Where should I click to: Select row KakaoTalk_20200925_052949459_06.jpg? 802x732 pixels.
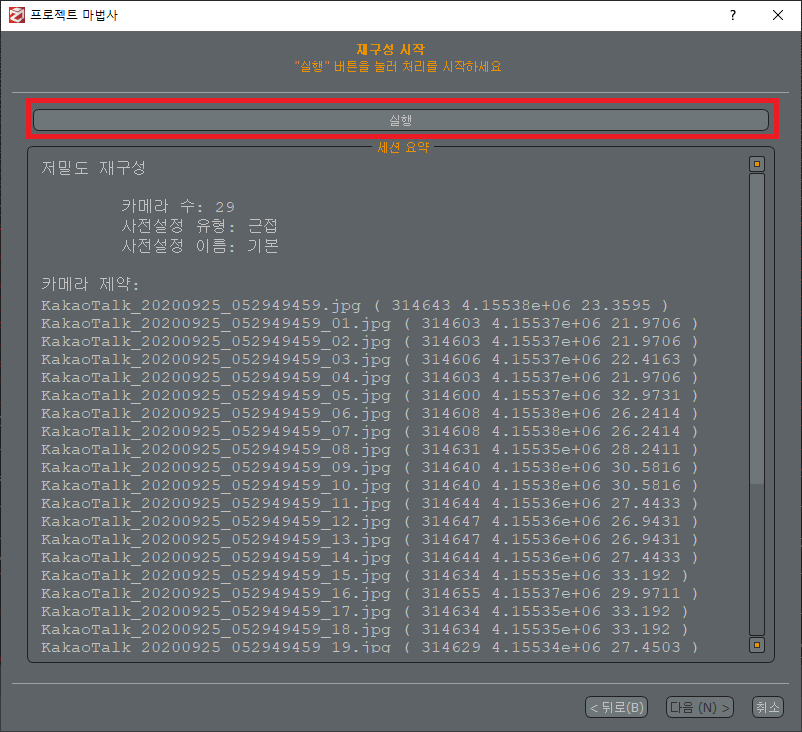[369, 413]
